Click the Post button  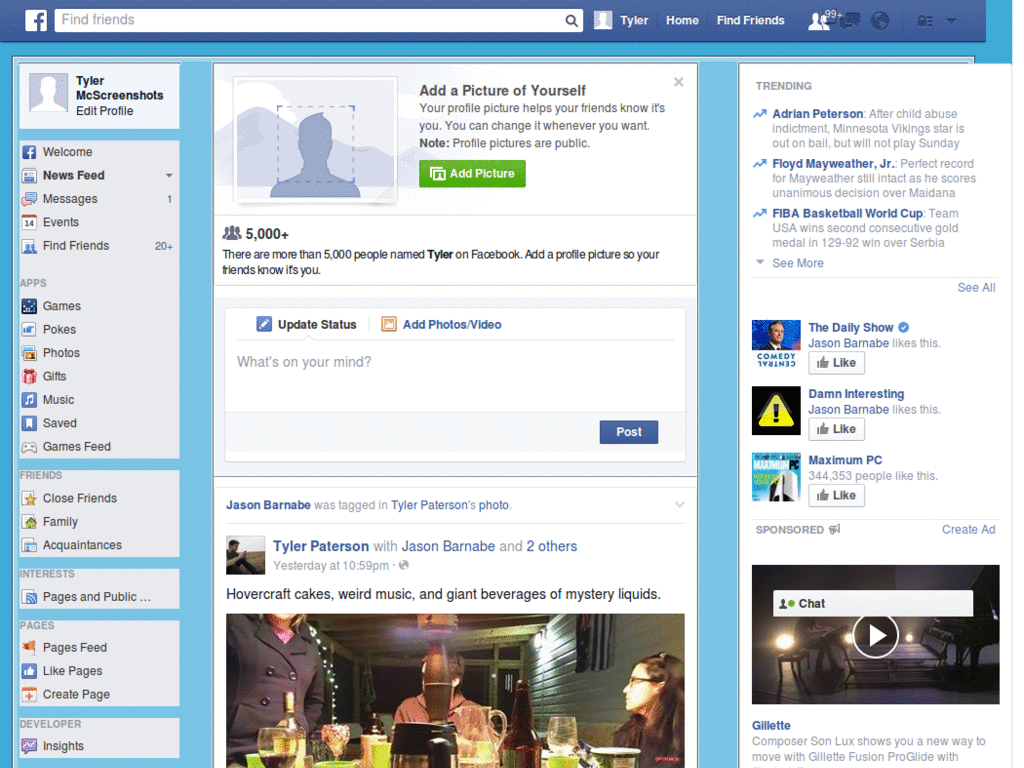click(629, 432)
